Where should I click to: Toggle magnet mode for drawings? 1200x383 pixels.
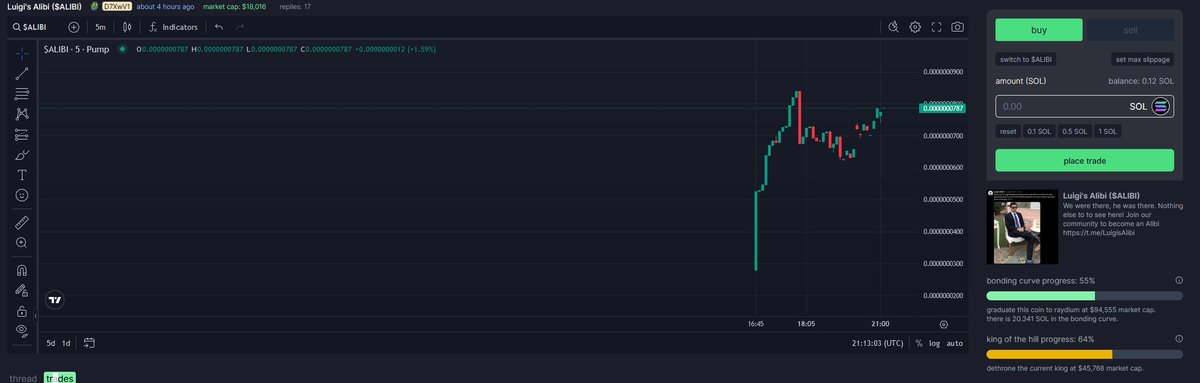click(22, 269)
